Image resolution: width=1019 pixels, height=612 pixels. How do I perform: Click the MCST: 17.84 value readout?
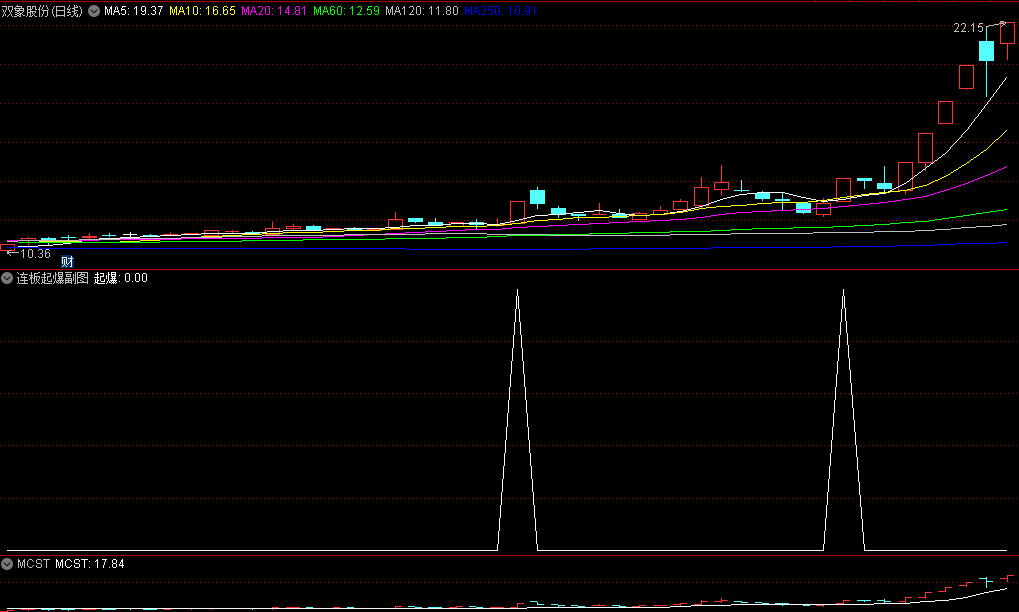coord(90,564)
